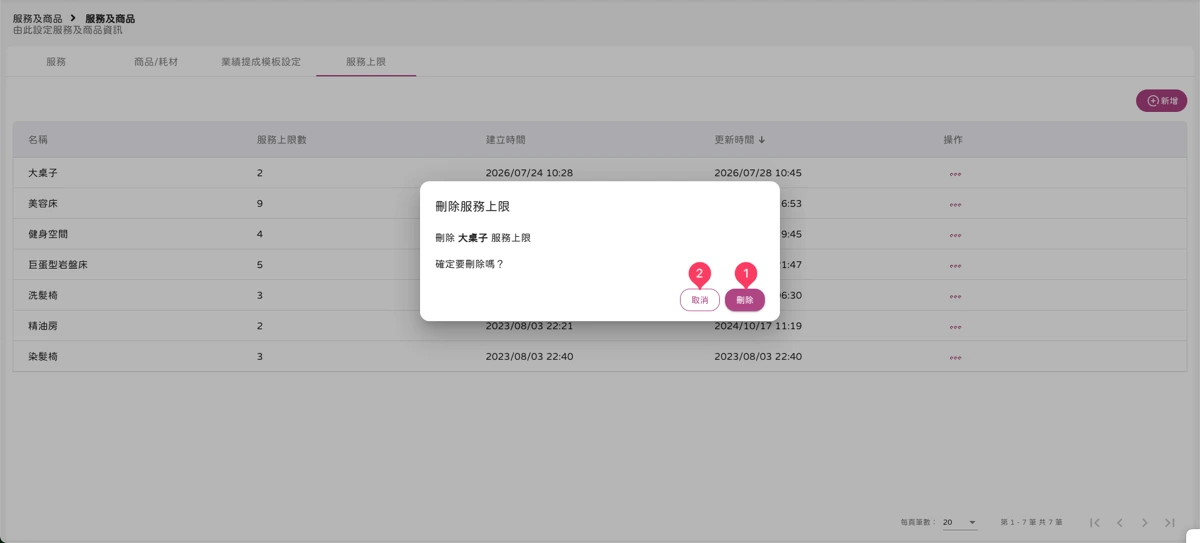
Task: Select the 染髮椅 name cell
Action: 43,356
